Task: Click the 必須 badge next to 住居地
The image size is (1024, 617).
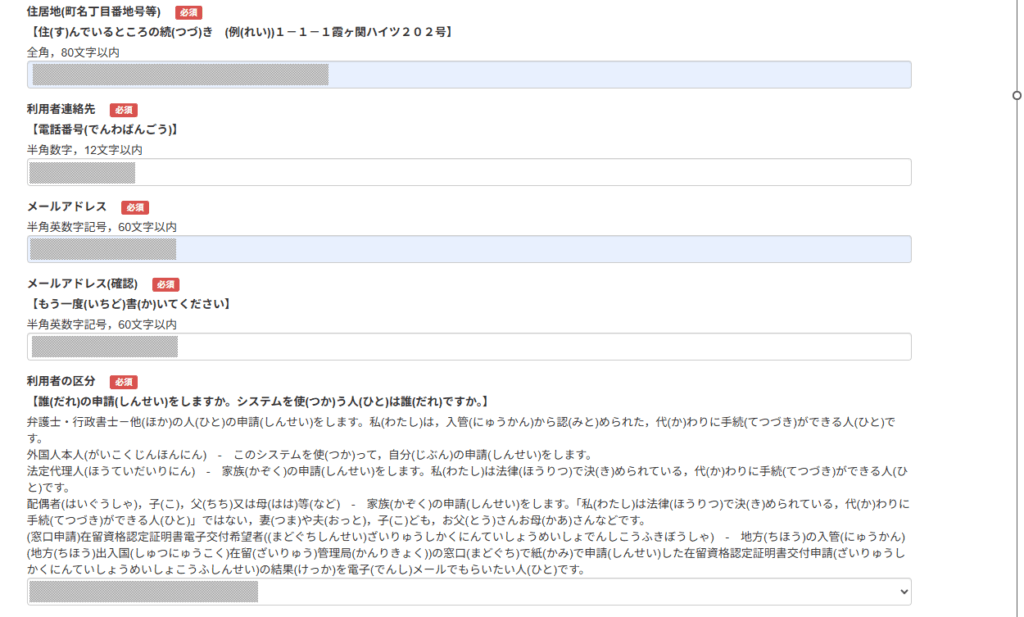Action: pos(188,13)
